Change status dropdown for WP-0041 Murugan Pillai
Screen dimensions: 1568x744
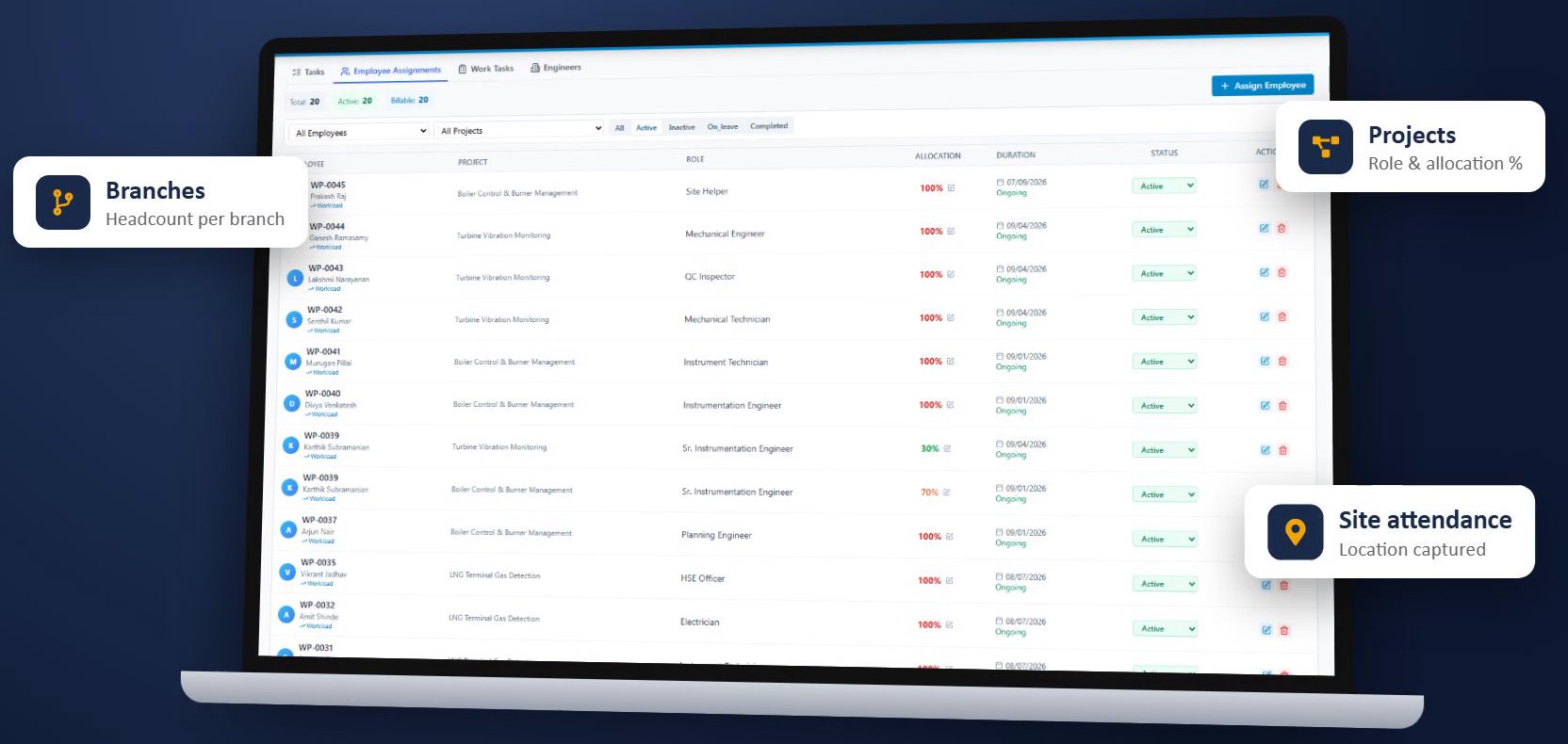(1165, 362)
